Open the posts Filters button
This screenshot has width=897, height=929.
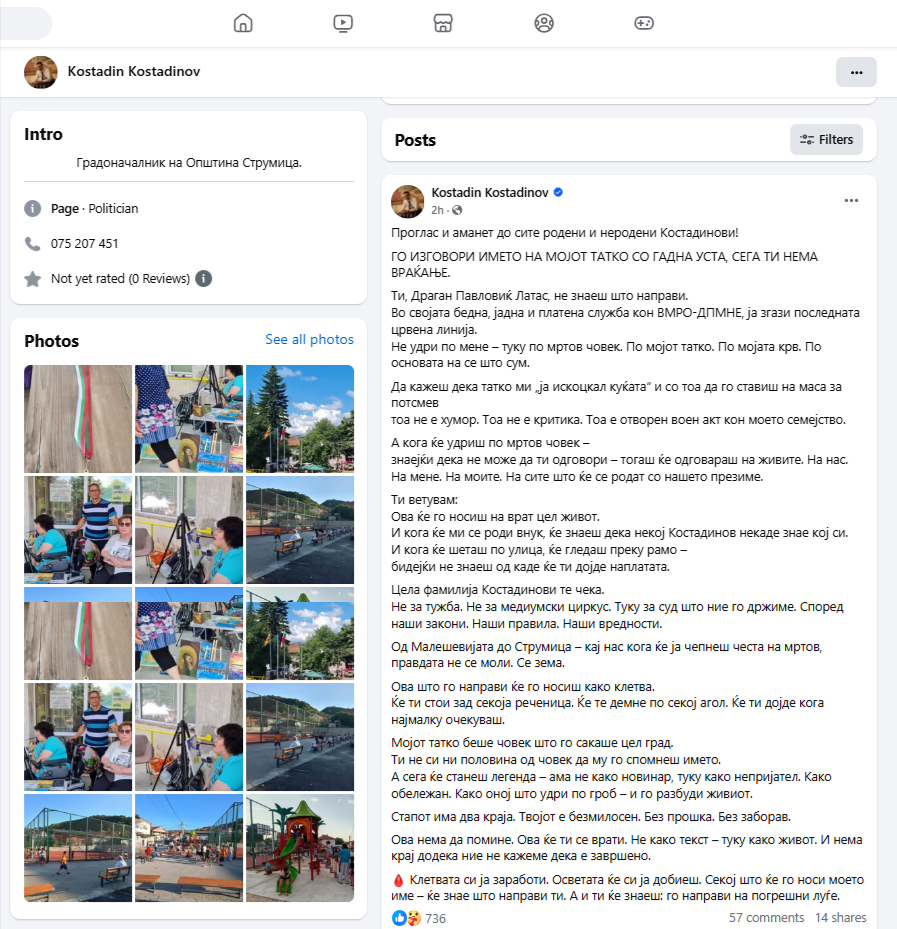(826, 140)
